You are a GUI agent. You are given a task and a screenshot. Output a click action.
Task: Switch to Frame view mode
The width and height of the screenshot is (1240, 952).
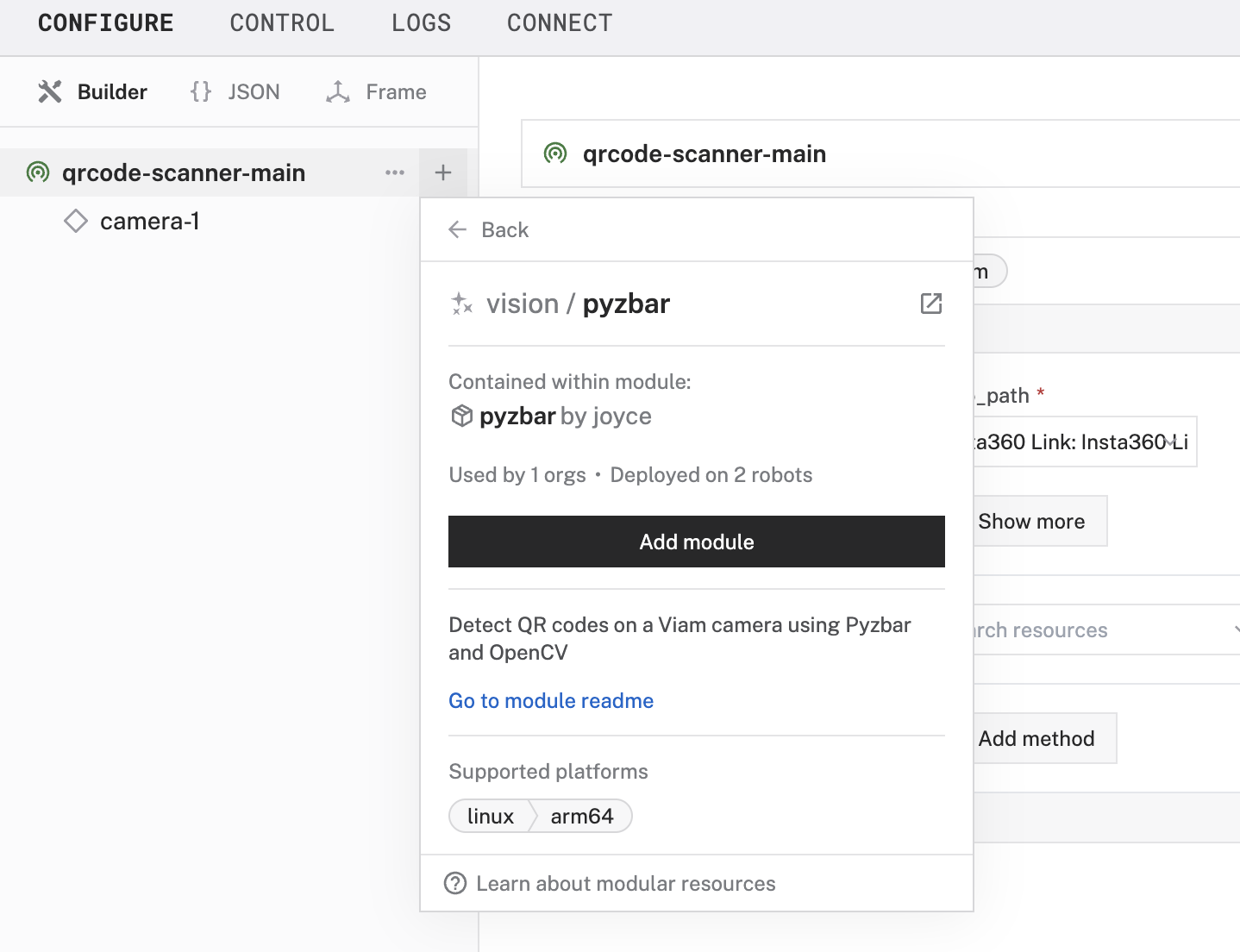point(376,91)
